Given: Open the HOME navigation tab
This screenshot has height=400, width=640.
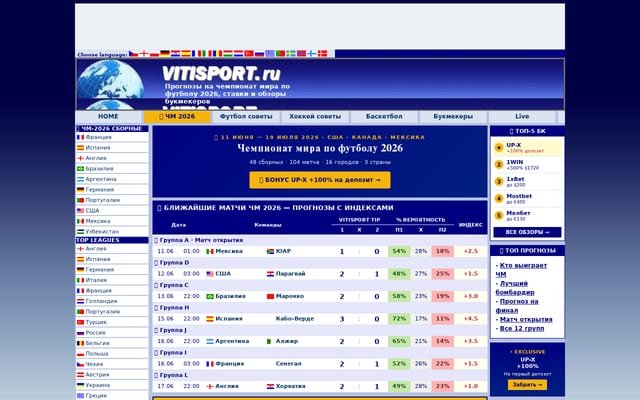Looking at the screenshot, I should point(108,116).
